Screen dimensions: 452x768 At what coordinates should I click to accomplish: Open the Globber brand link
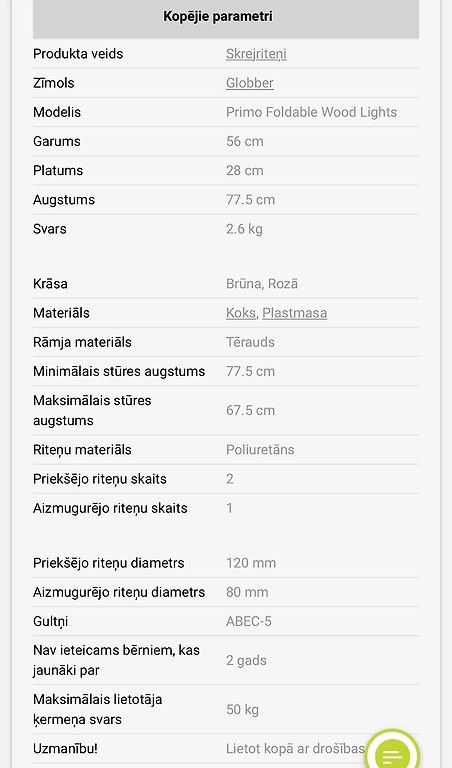point(249,83)
